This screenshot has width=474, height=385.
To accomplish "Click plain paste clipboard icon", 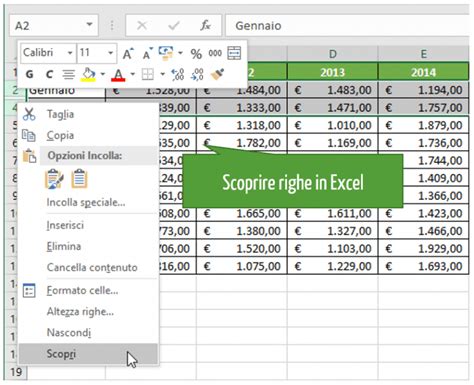I will click(79, 179).
